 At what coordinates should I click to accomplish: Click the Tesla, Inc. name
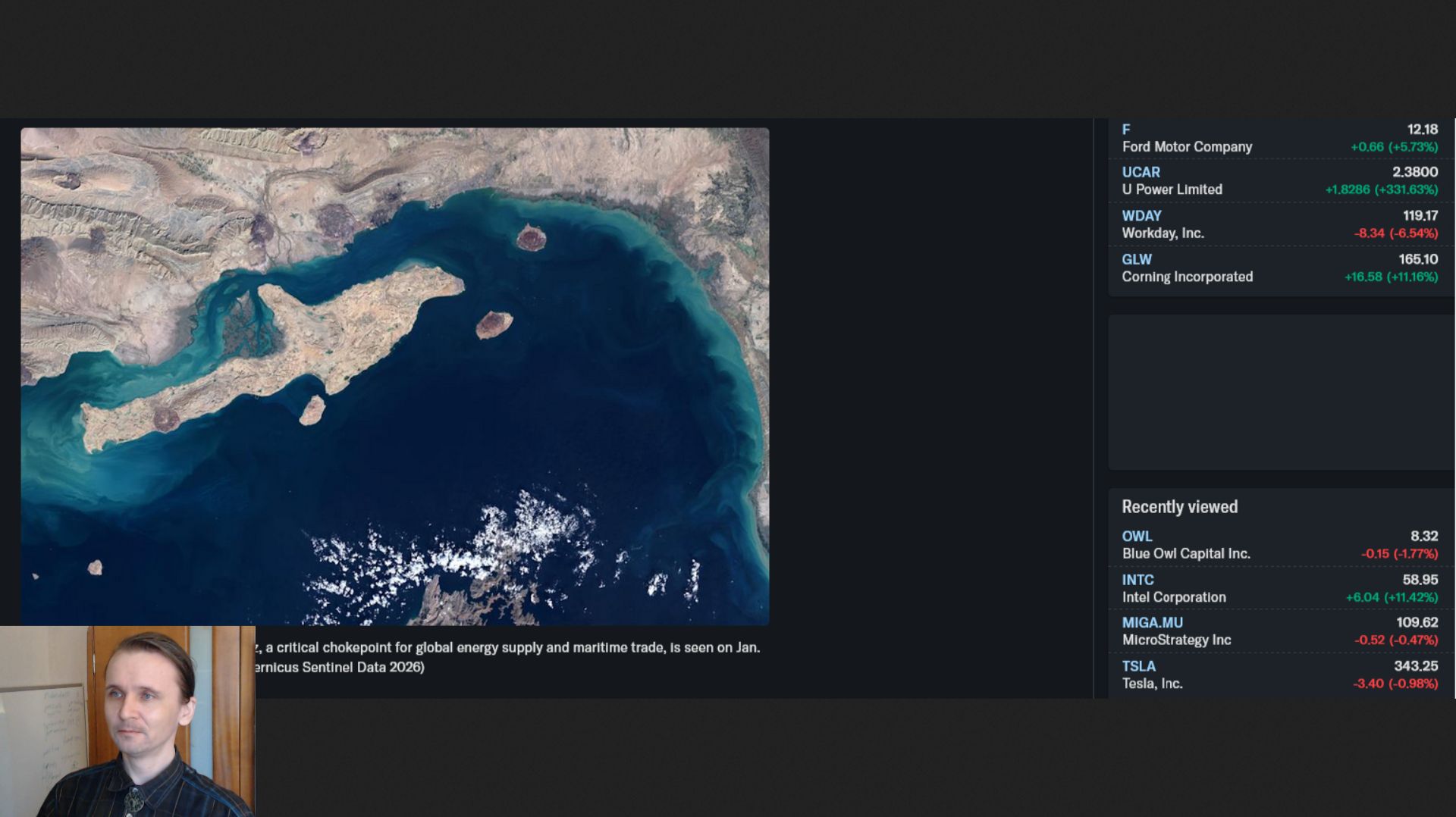click(1152, 684)
